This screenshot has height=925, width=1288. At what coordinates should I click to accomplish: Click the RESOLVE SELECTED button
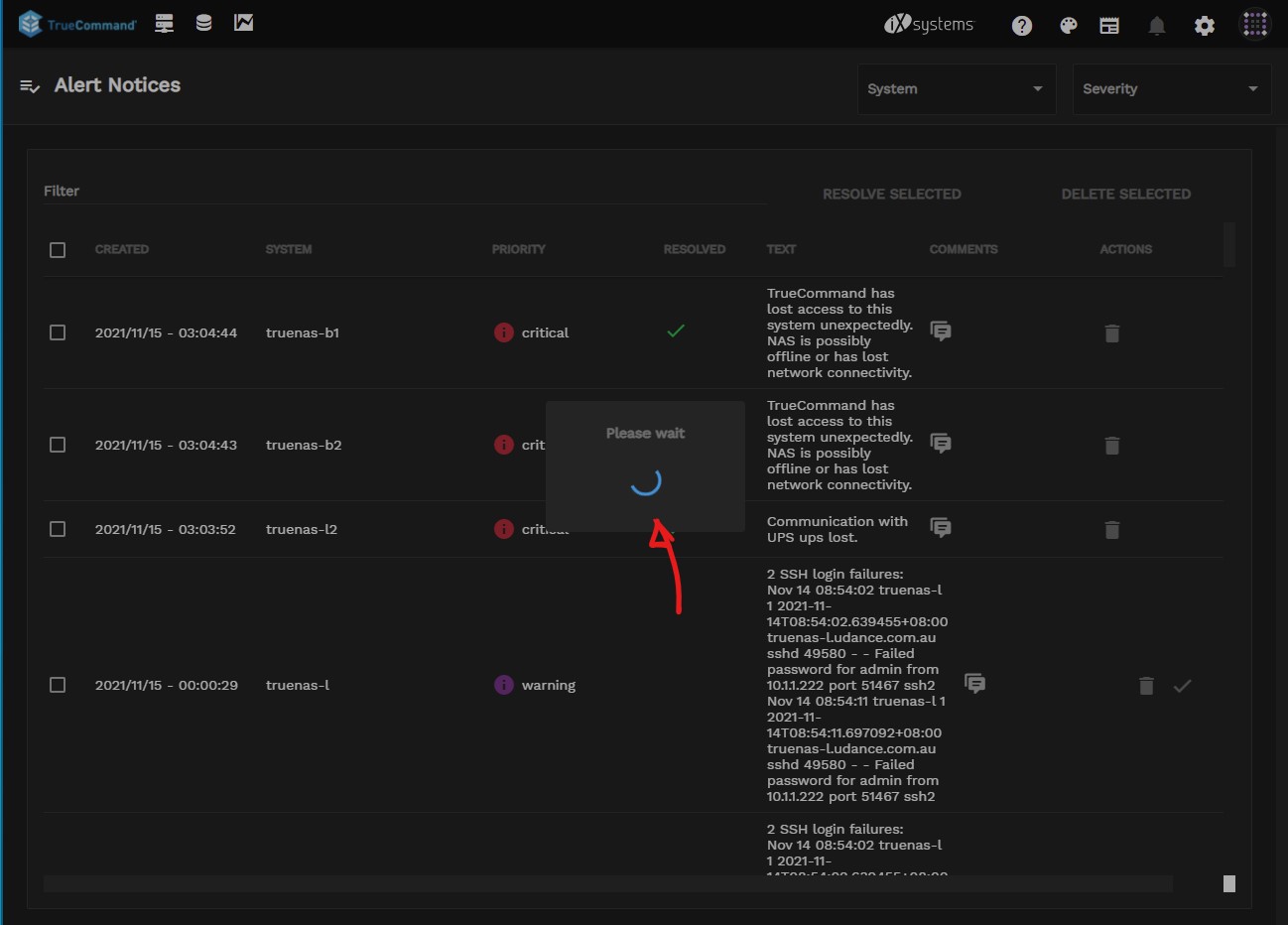pyautogui.click(x=892, y=195)
